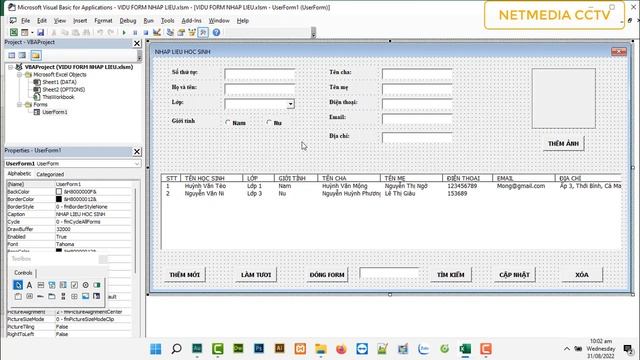The image size is (640, 360).
Task: Open Excel from the taskbar
Action: point(465,349)
